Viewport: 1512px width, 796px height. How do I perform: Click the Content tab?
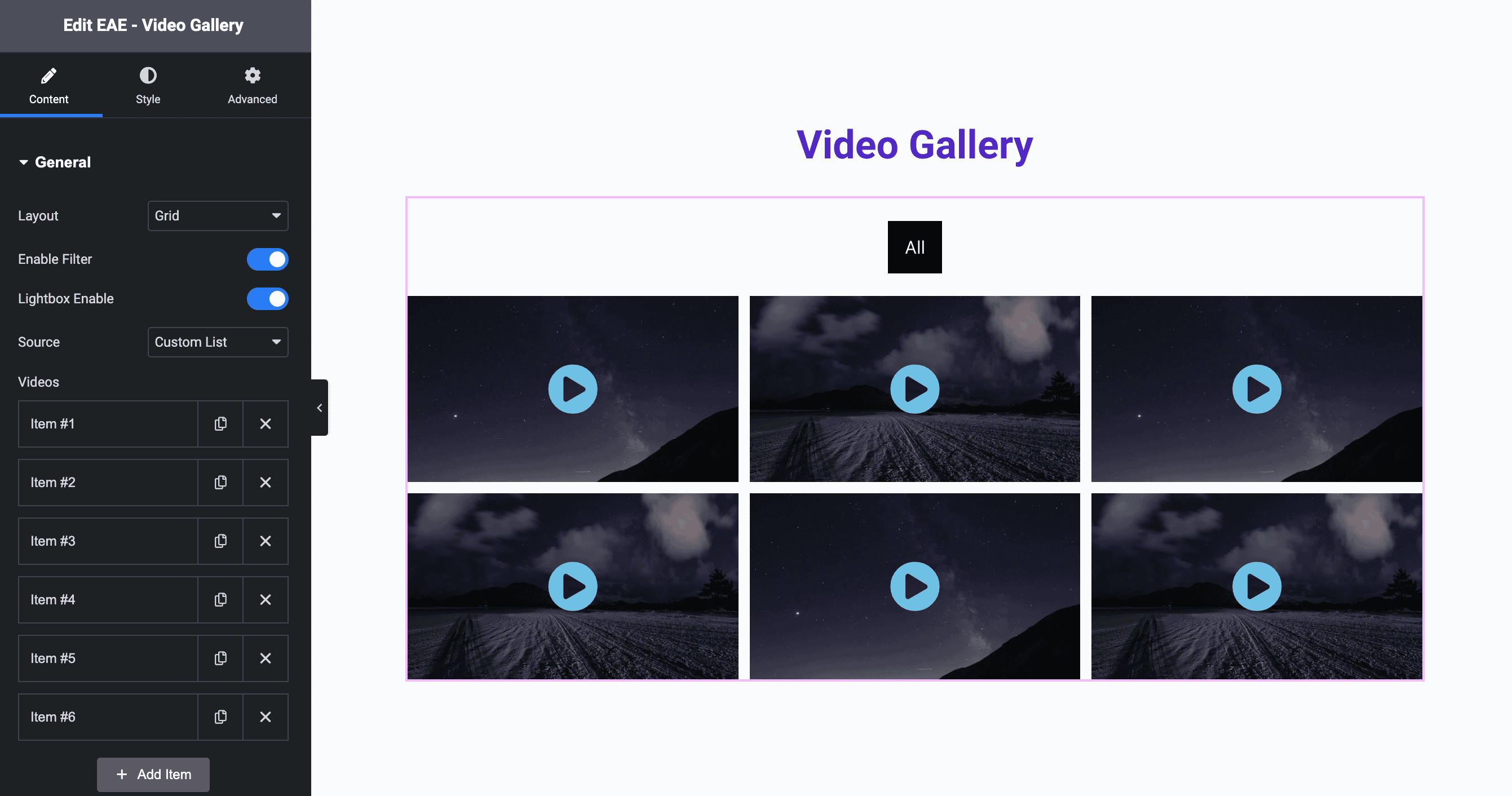[49, 85]
